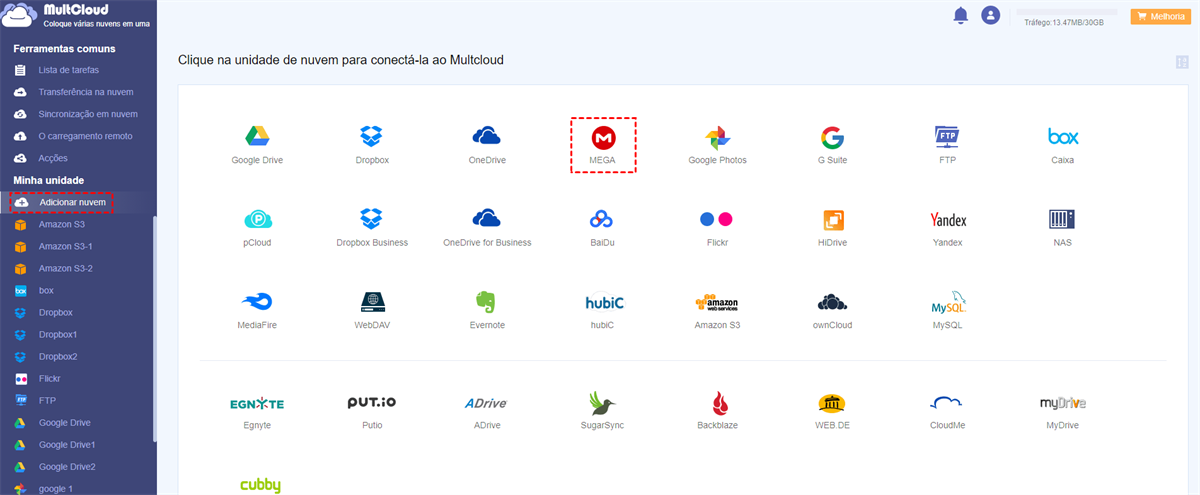Viewport: 1200px width, 495px height.
Task: Select Google Photos service
Action: tap(717, 137)
